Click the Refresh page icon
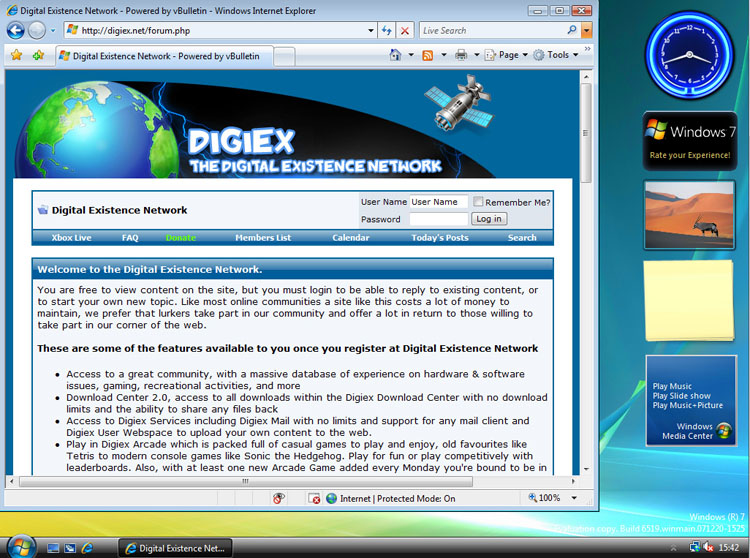Screen dimensions: 750x558 click(x=386, y=31)
